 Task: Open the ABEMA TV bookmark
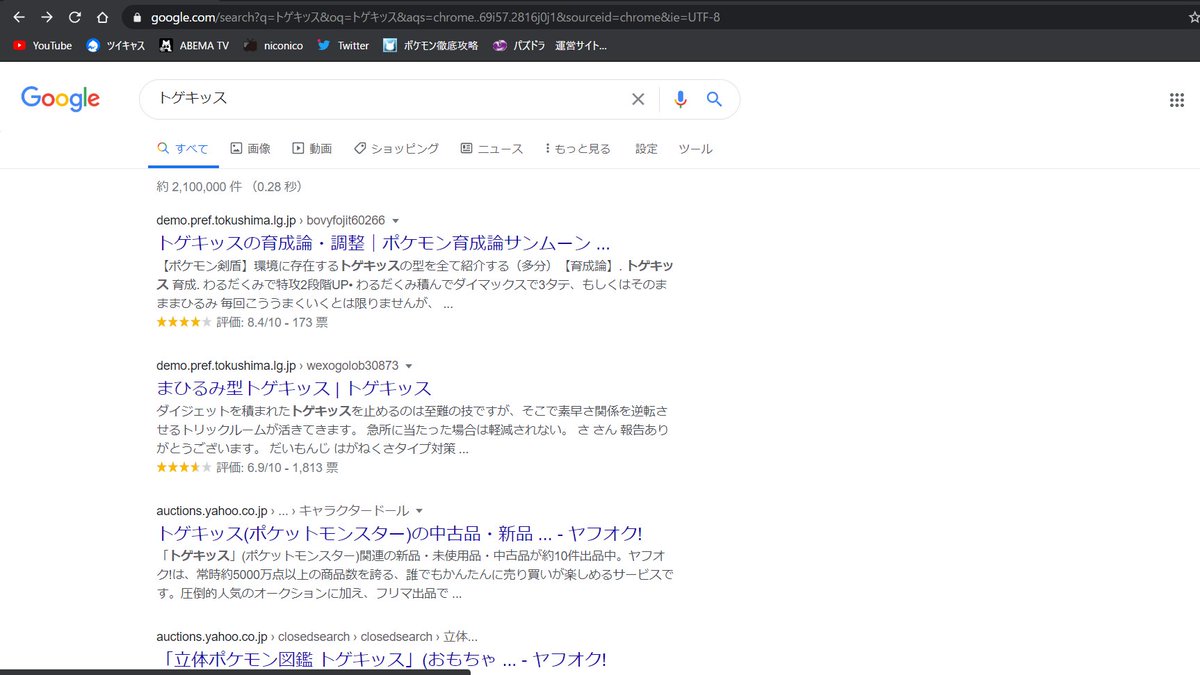pyautogui.click(x=194, y=45)
